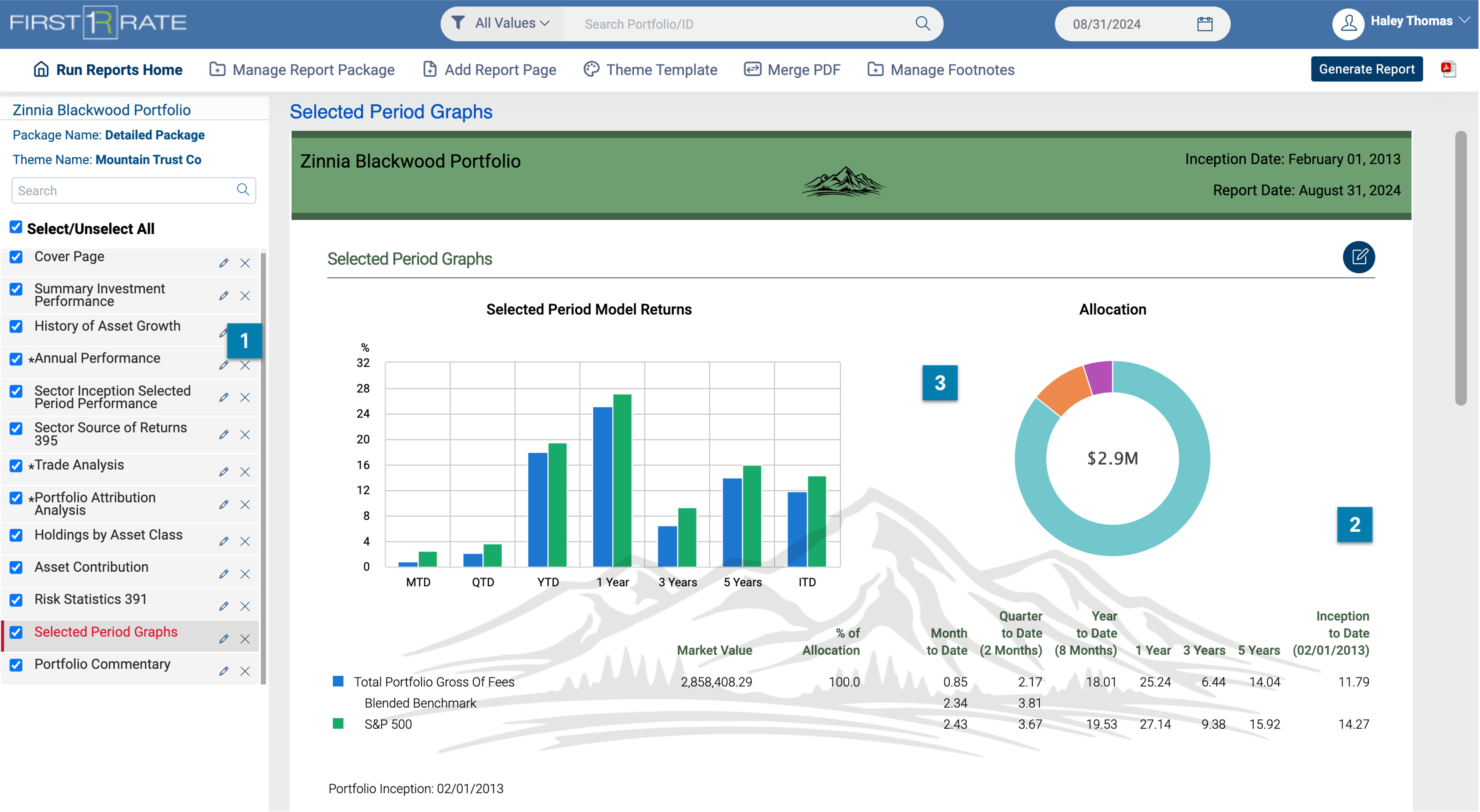The width and height of the screenshot is (1480, 812).
Task: Toggle Select/Unselect All checkbox
Action: click(16, 227)
